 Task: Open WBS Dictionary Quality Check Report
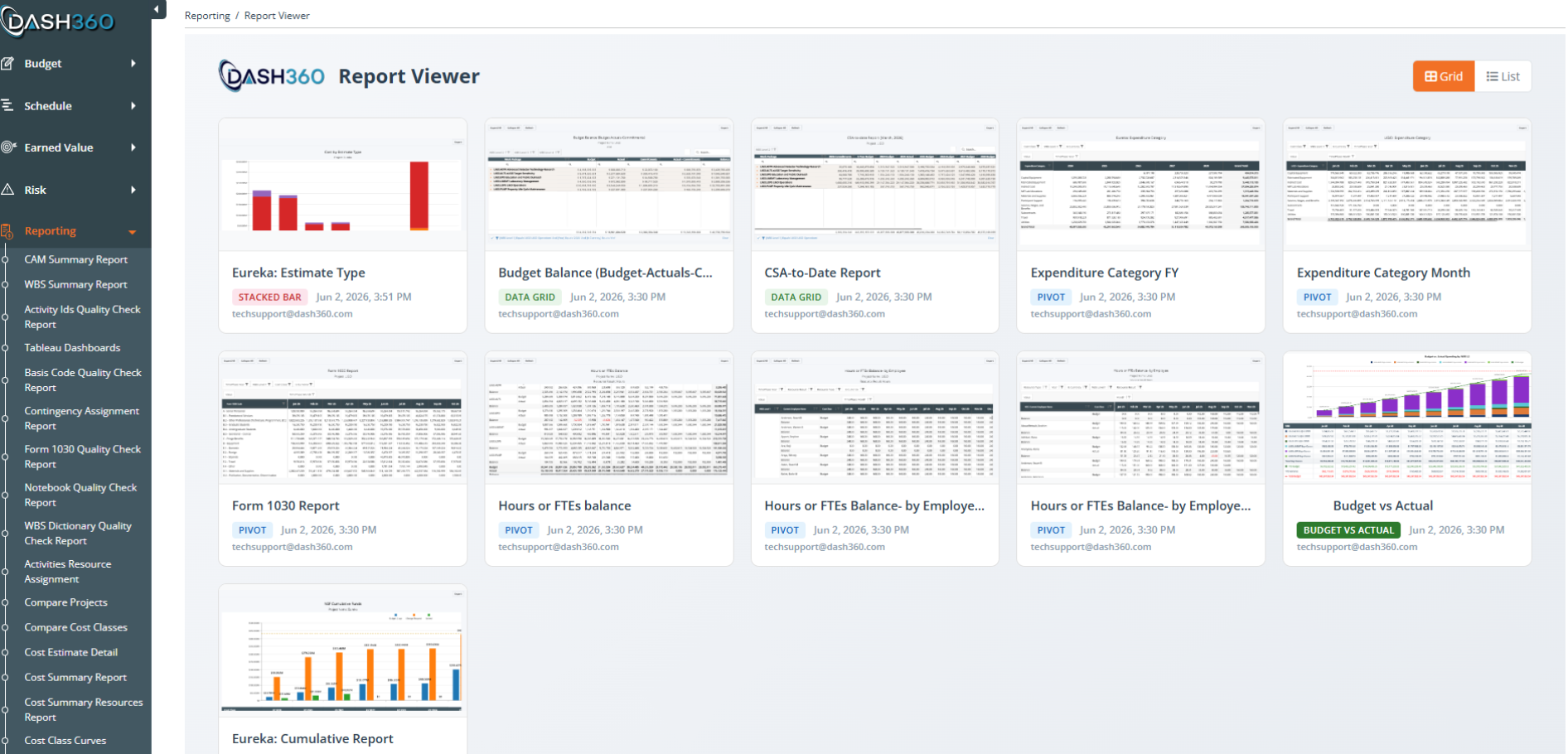[x=78, y=533]
